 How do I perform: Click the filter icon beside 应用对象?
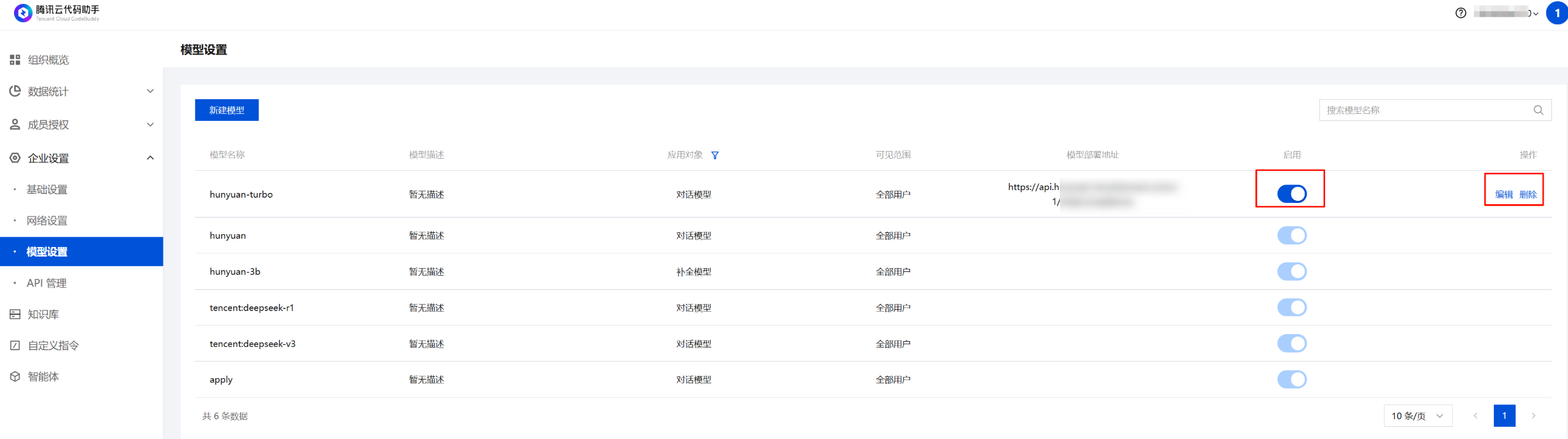[715, 156]
